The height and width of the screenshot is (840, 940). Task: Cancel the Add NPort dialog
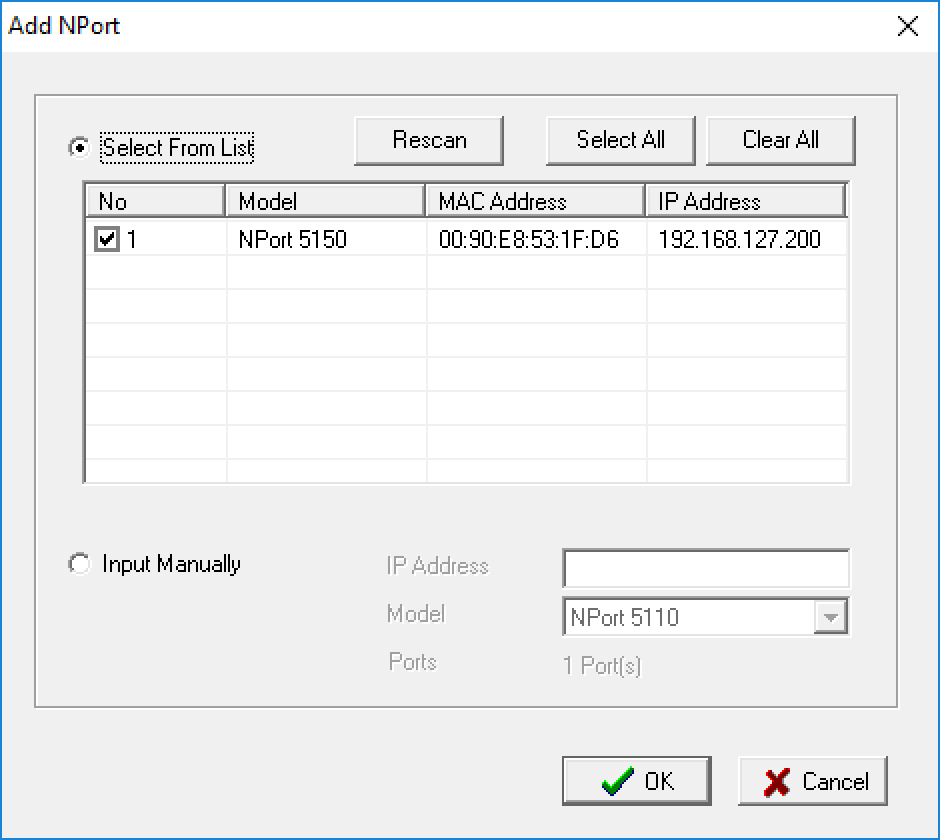(813, 781)
